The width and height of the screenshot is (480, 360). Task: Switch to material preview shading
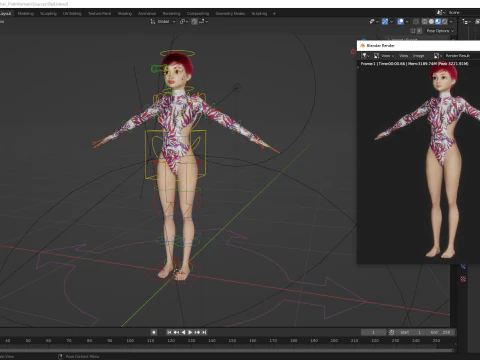click(x=438, y=21)
